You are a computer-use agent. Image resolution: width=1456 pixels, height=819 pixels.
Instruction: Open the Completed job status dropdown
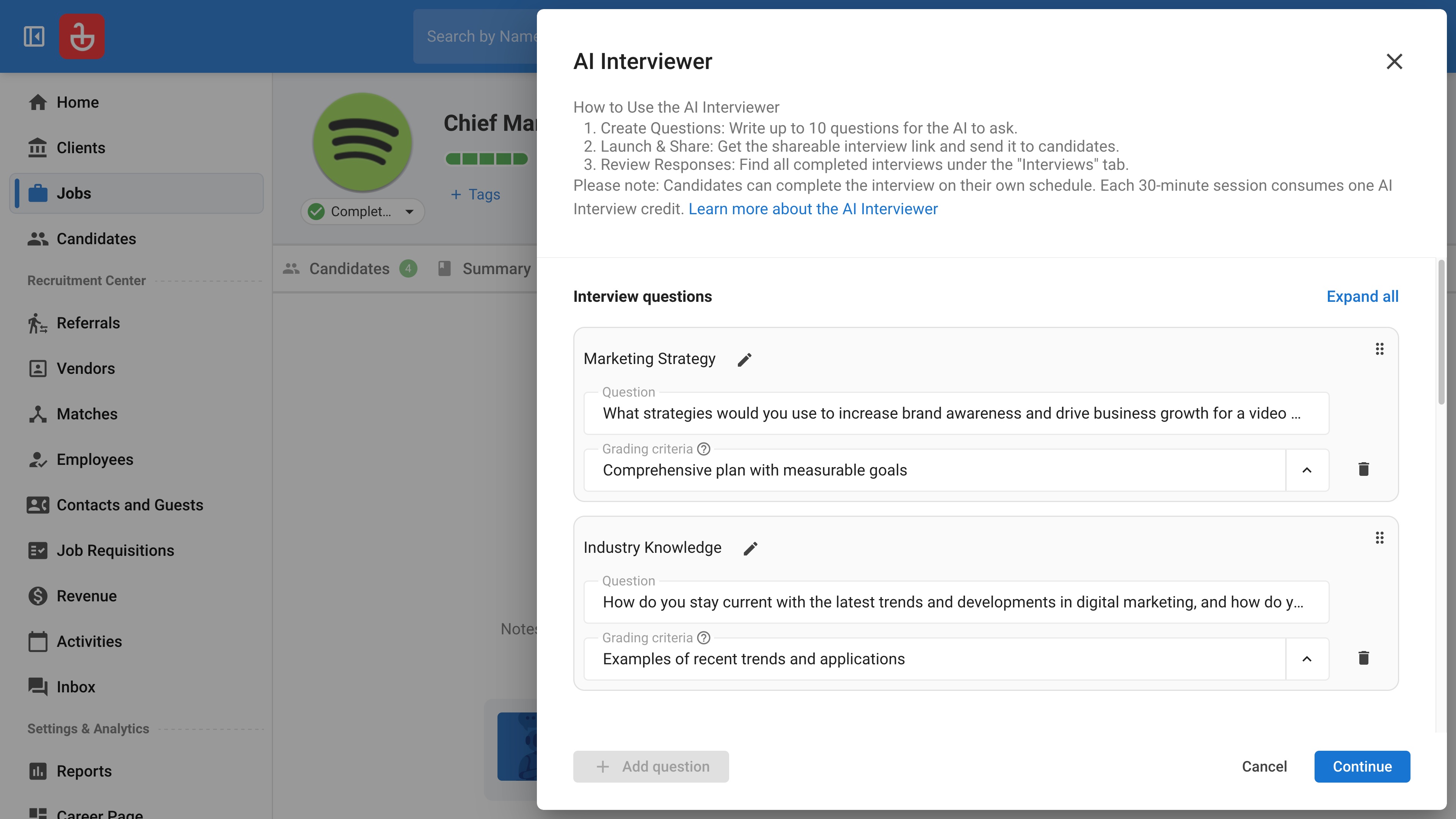[x=362, y=212]
